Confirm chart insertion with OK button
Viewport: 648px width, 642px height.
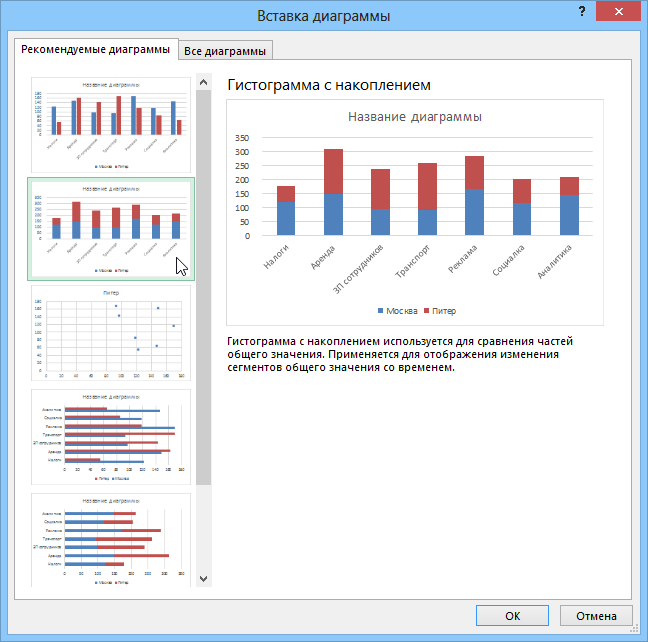512,616
